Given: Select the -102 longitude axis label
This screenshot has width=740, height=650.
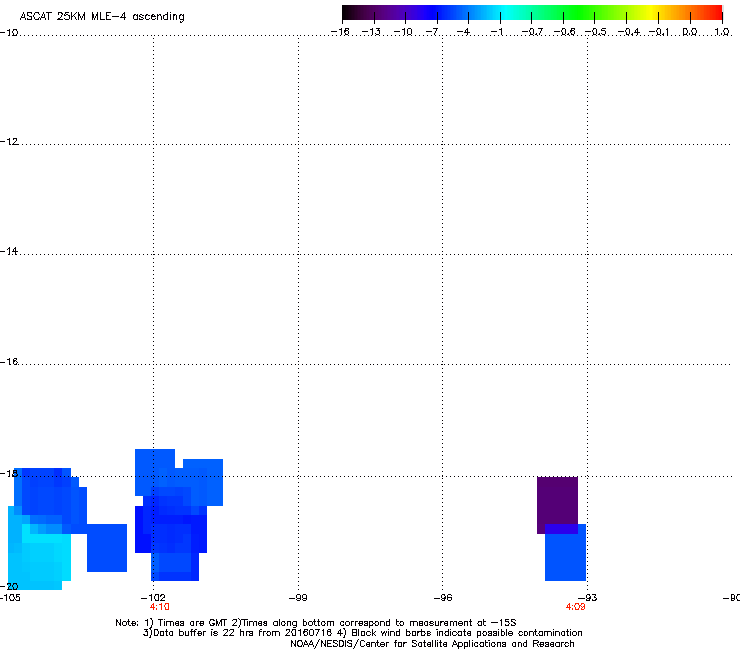Looking at the screenshot, I should tap(153, 598).
